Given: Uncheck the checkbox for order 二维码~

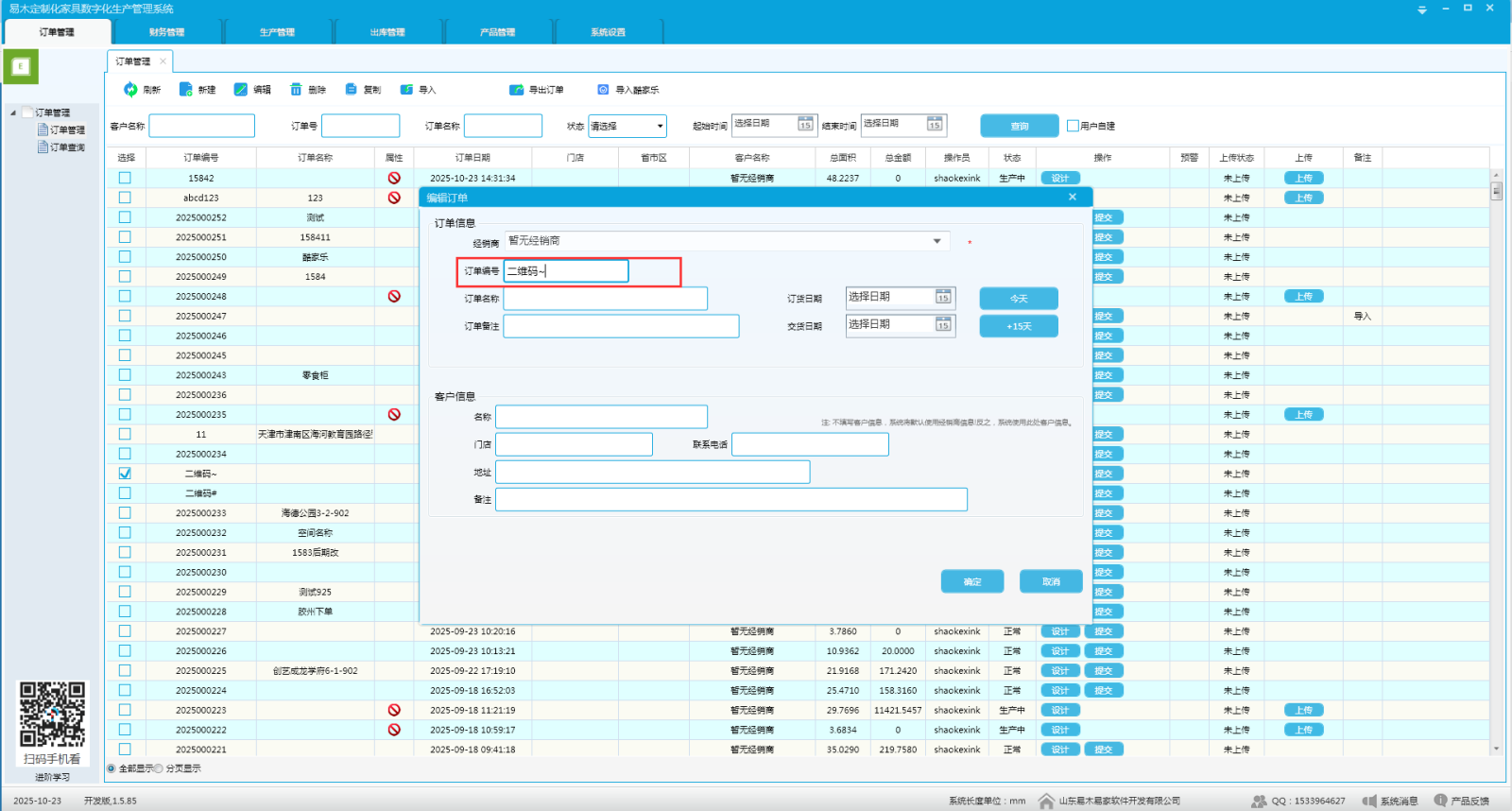Looking at the screenshot, I should 125,474.
